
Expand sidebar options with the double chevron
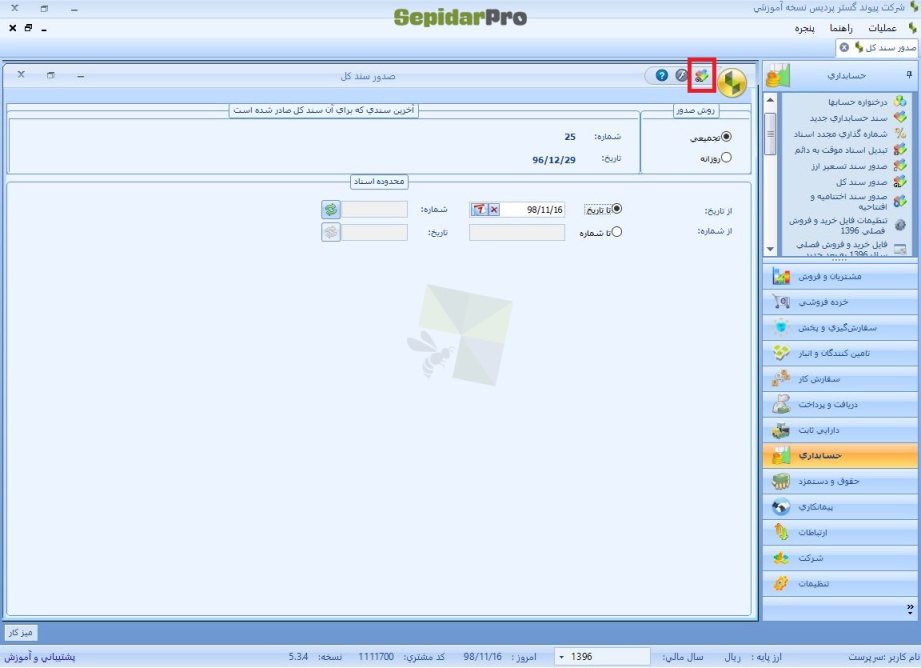[x=910, y=608]
